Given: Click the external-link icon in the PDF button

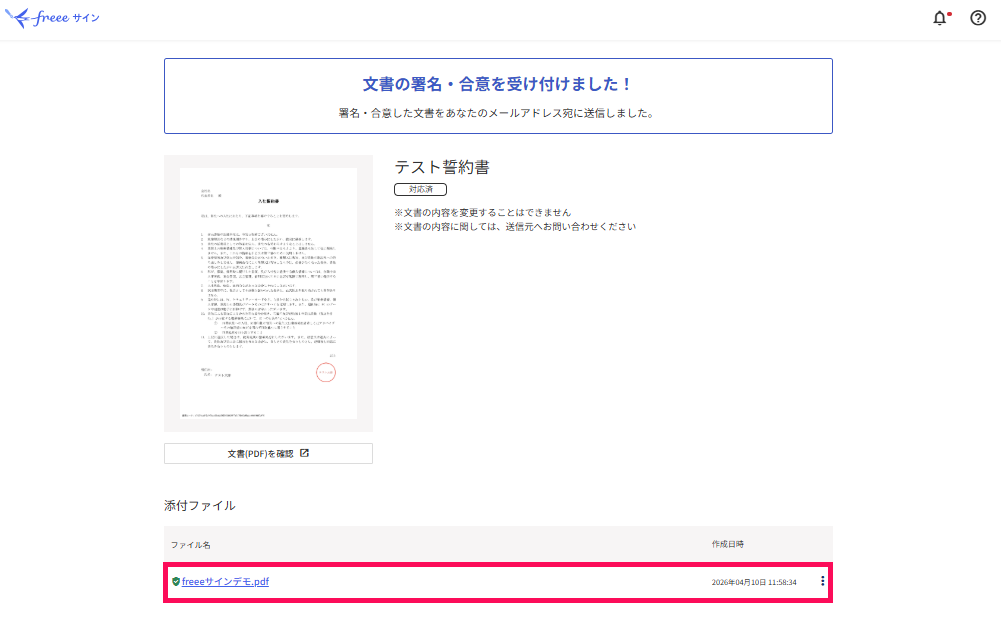Looking at the screenshot, I should point(305,453).
